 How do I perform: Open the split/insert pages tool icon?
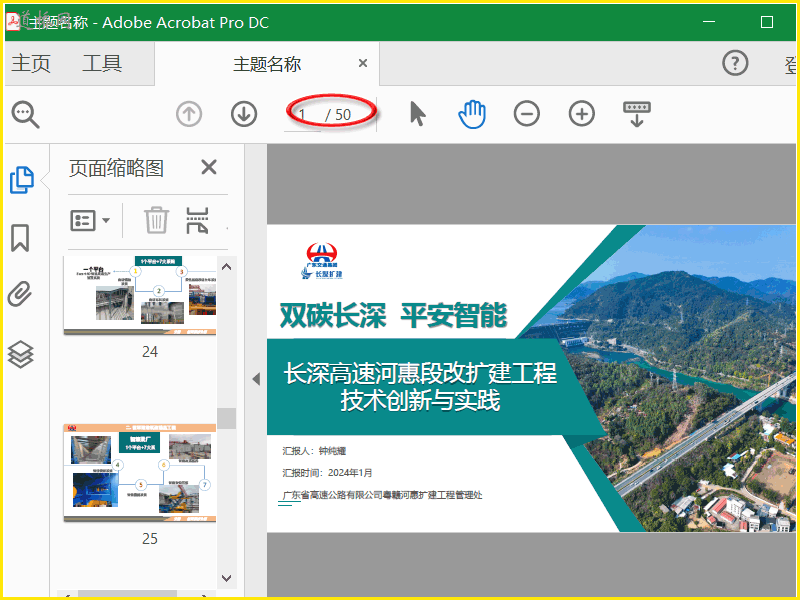[197, 220]
